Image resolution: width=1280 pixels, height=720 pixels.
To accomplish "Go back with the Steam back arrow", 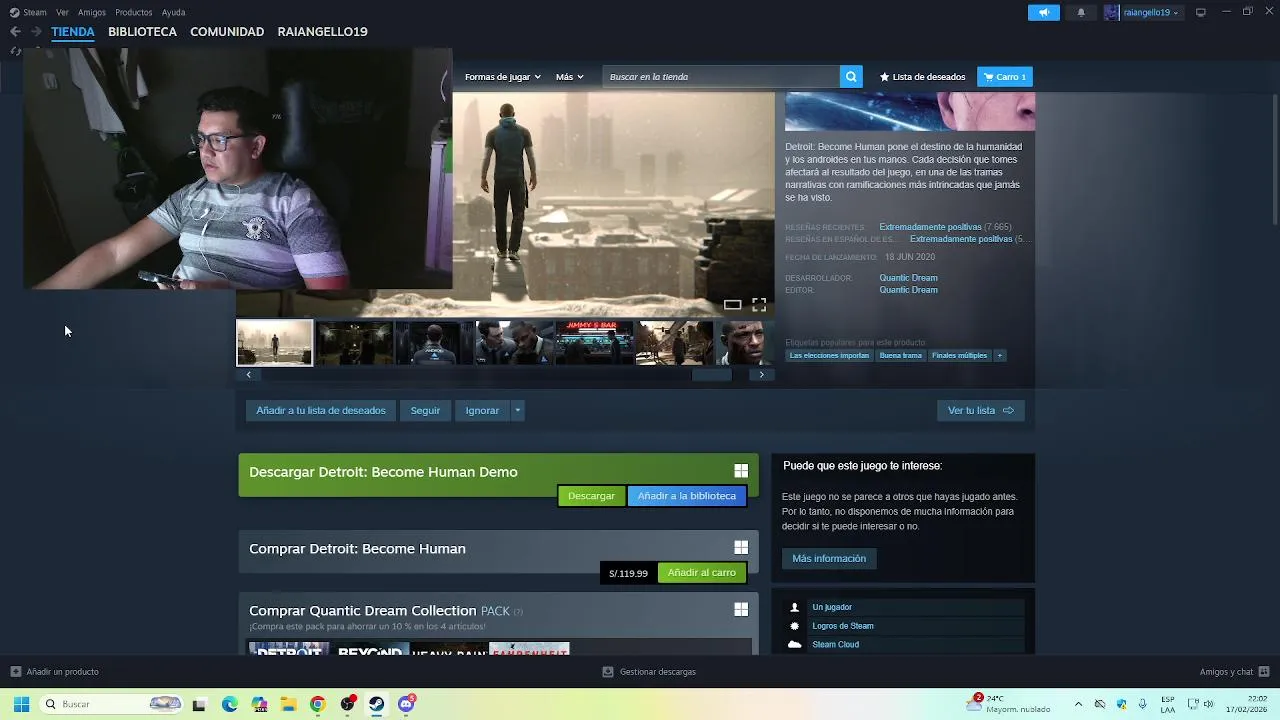I will (x=15, y=32).
